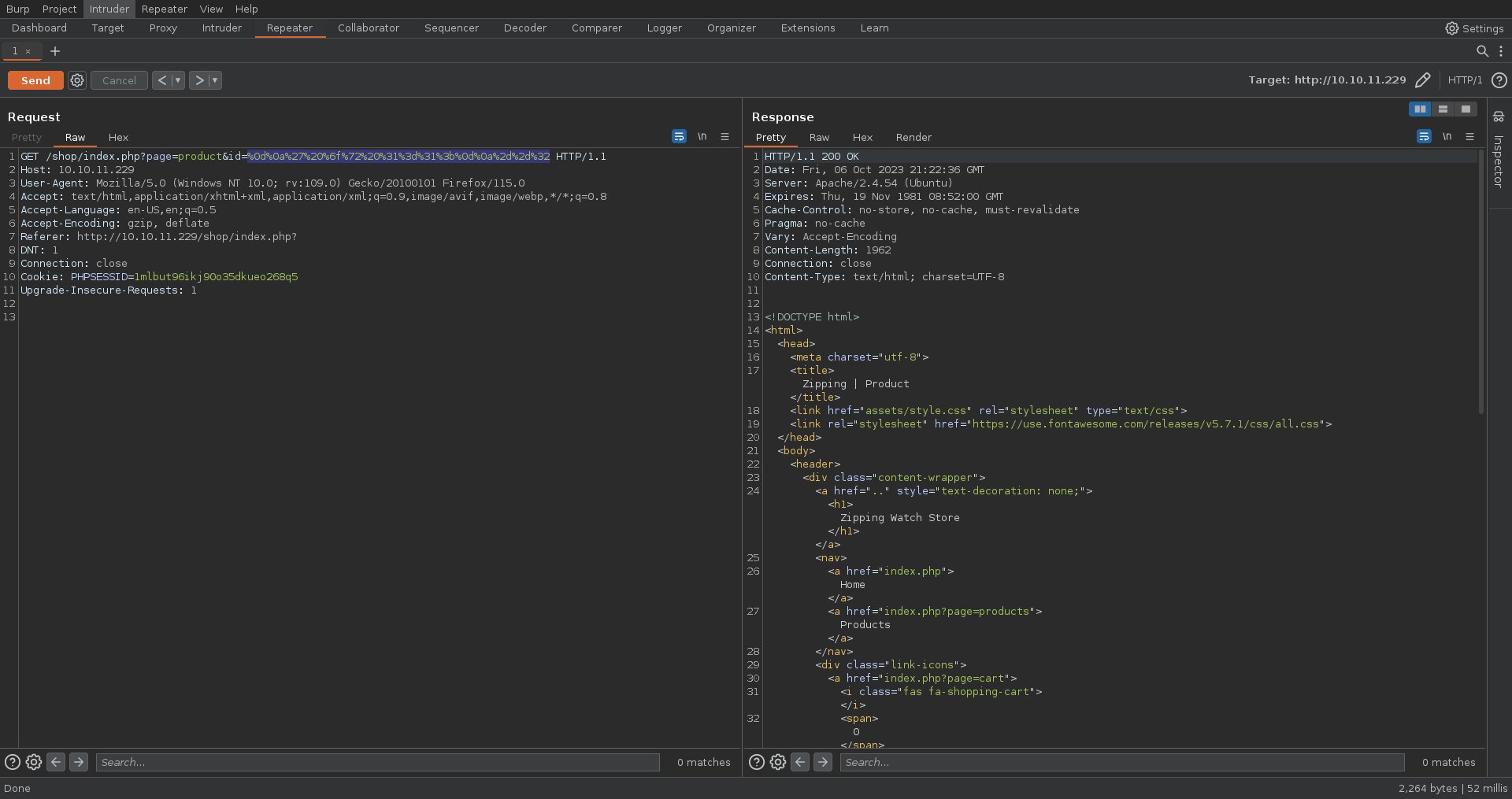The image size is (1512, 799).
Task: Go to the Decoder tab
Action: [x=525, y=28]
